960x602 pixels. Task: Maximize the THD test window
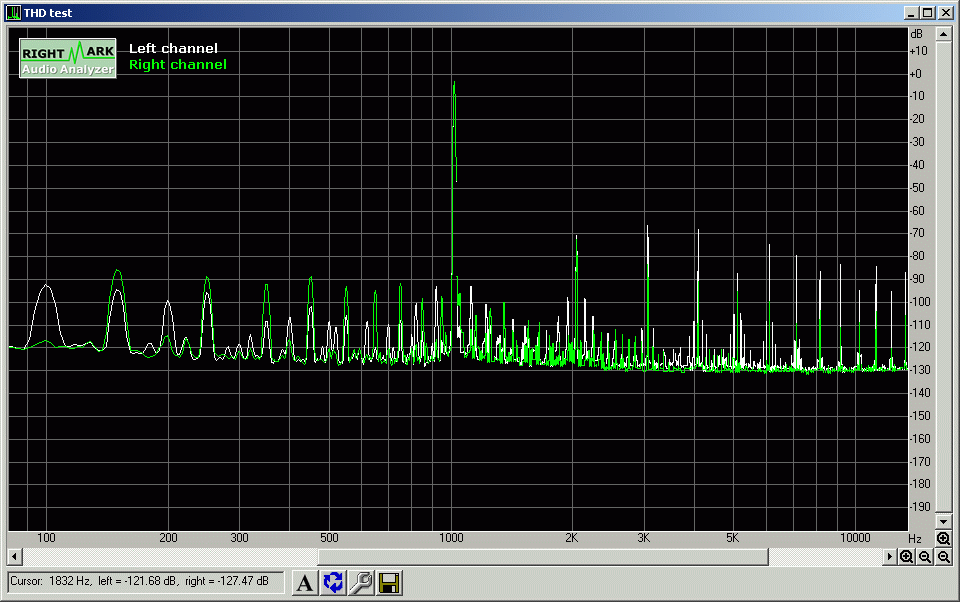click(928, 13)
